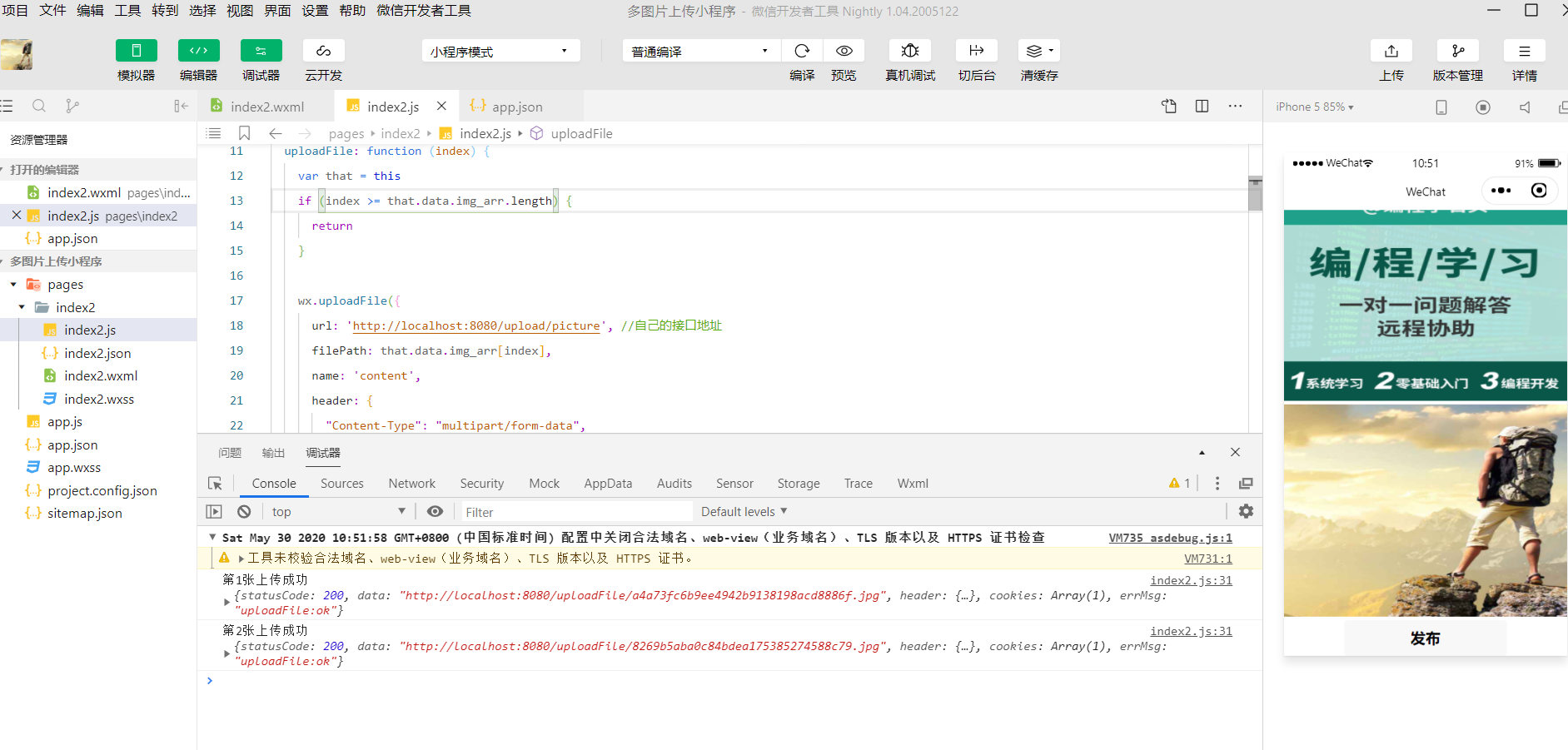This screenshot has width=1568, height=750.
Task: Open console settings gear
Action: coord(1246,512)
